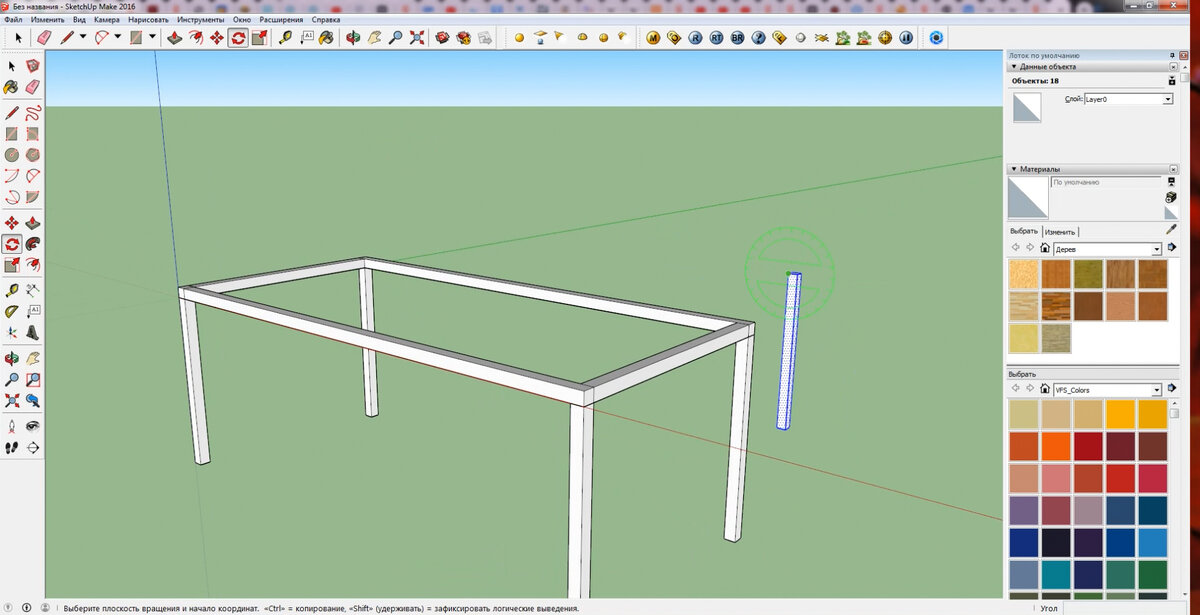This screenshot has height=615, width=1200.
Task: Start V-Ray render with R icon
Action: tap(695, 37)
